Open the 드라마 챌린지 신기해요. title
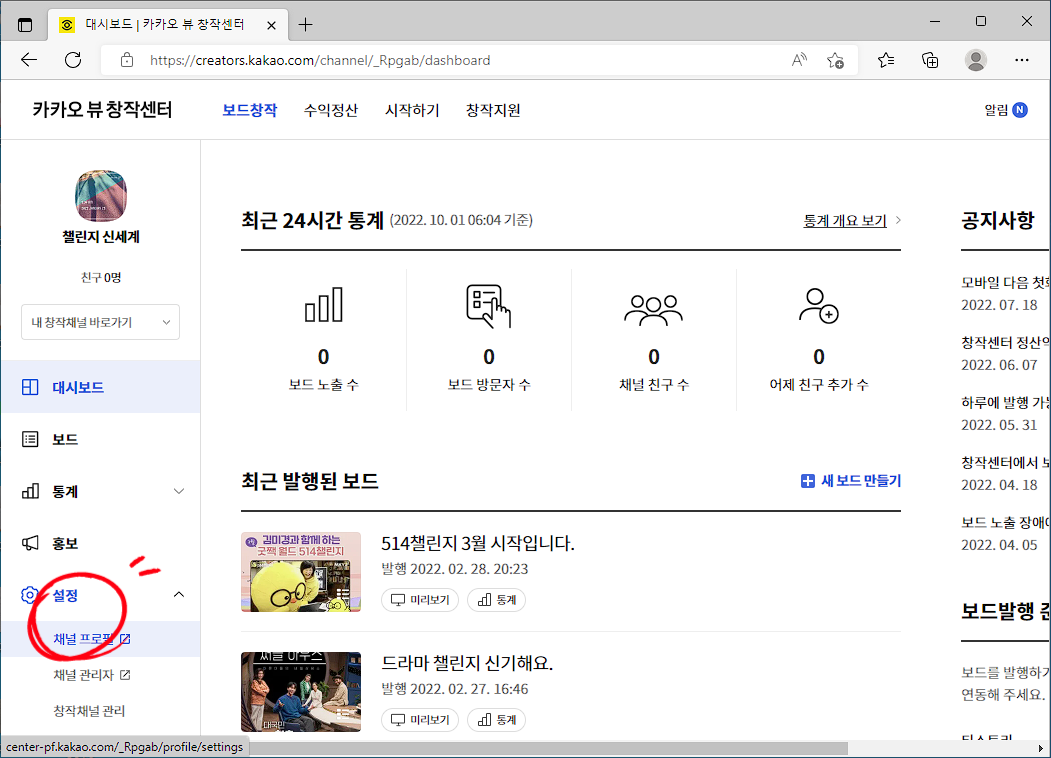Viewport: 1051px width, 758px height. pyautogui.click(x=467, y=663)
